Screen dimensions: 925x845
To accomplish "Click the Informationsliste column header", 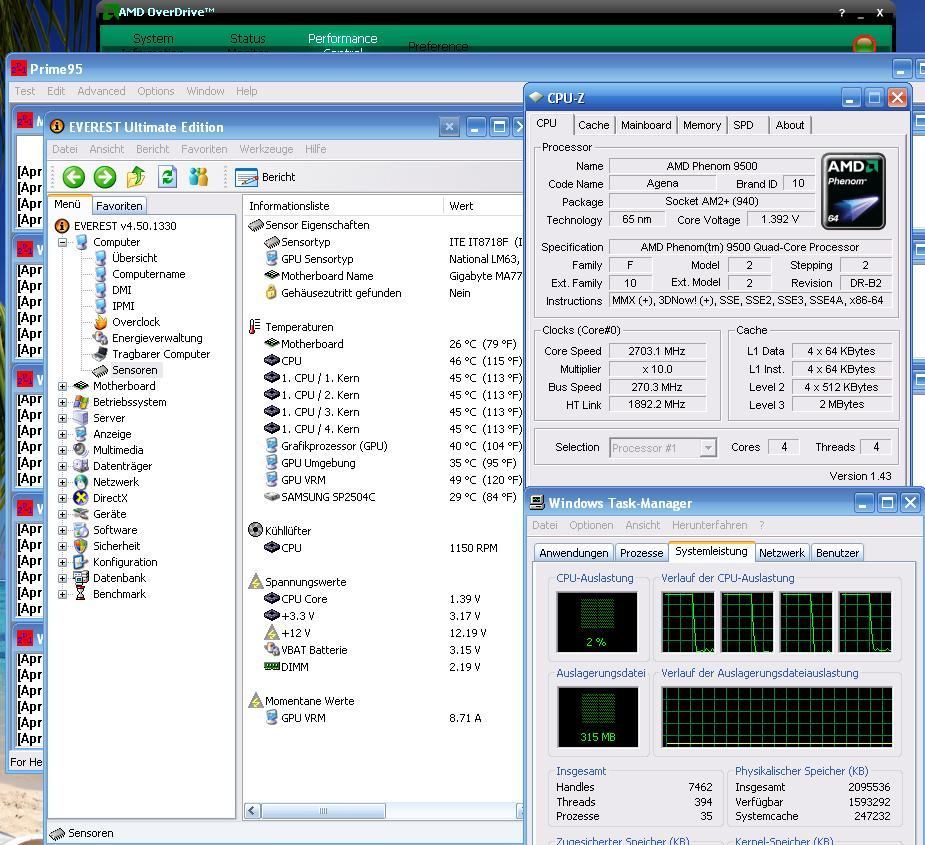I will pyautogui.click(x=344, y=206).
